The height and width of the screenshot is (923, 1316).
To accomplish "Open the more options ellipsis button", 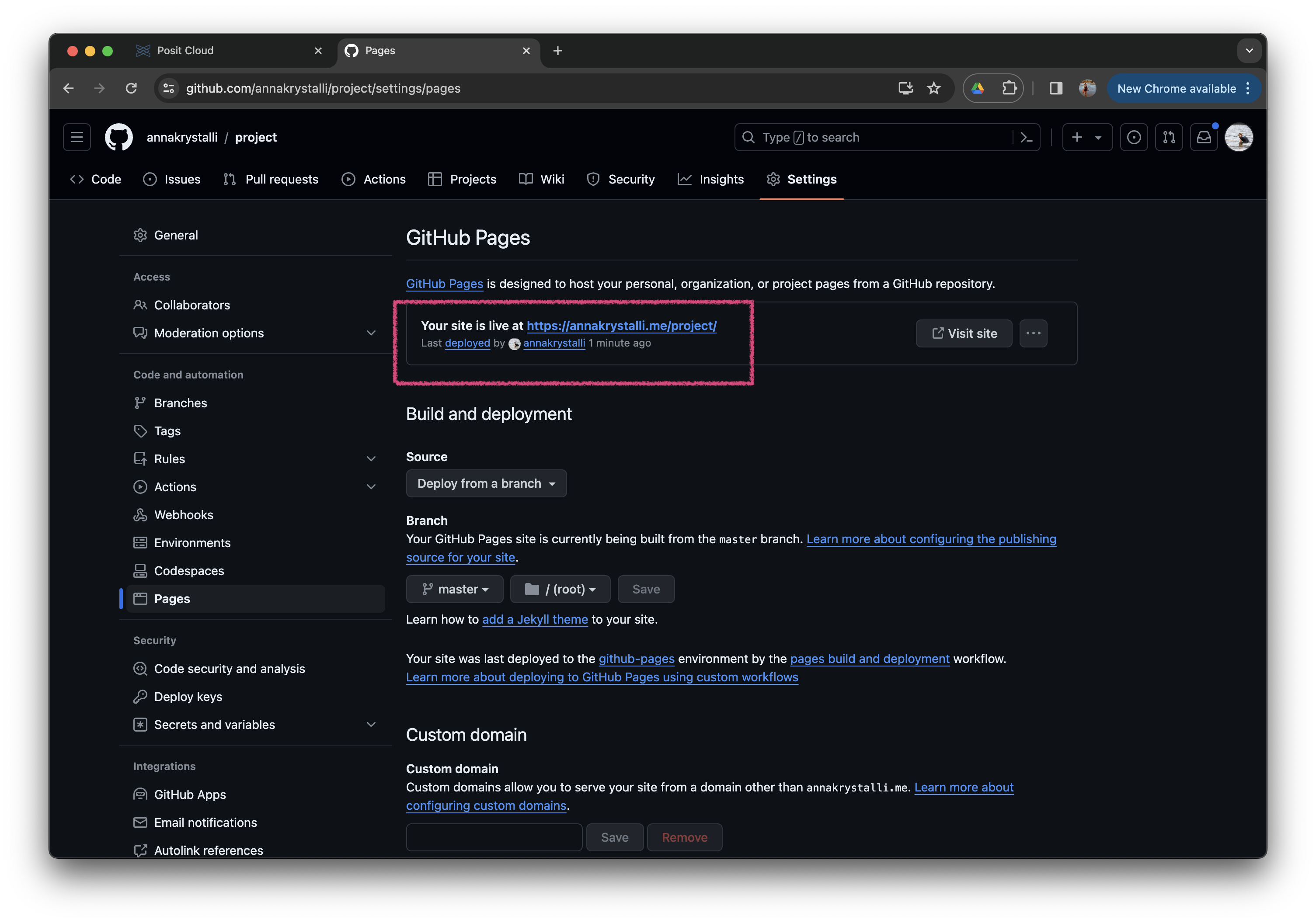I will click(x=1033, y=333).
